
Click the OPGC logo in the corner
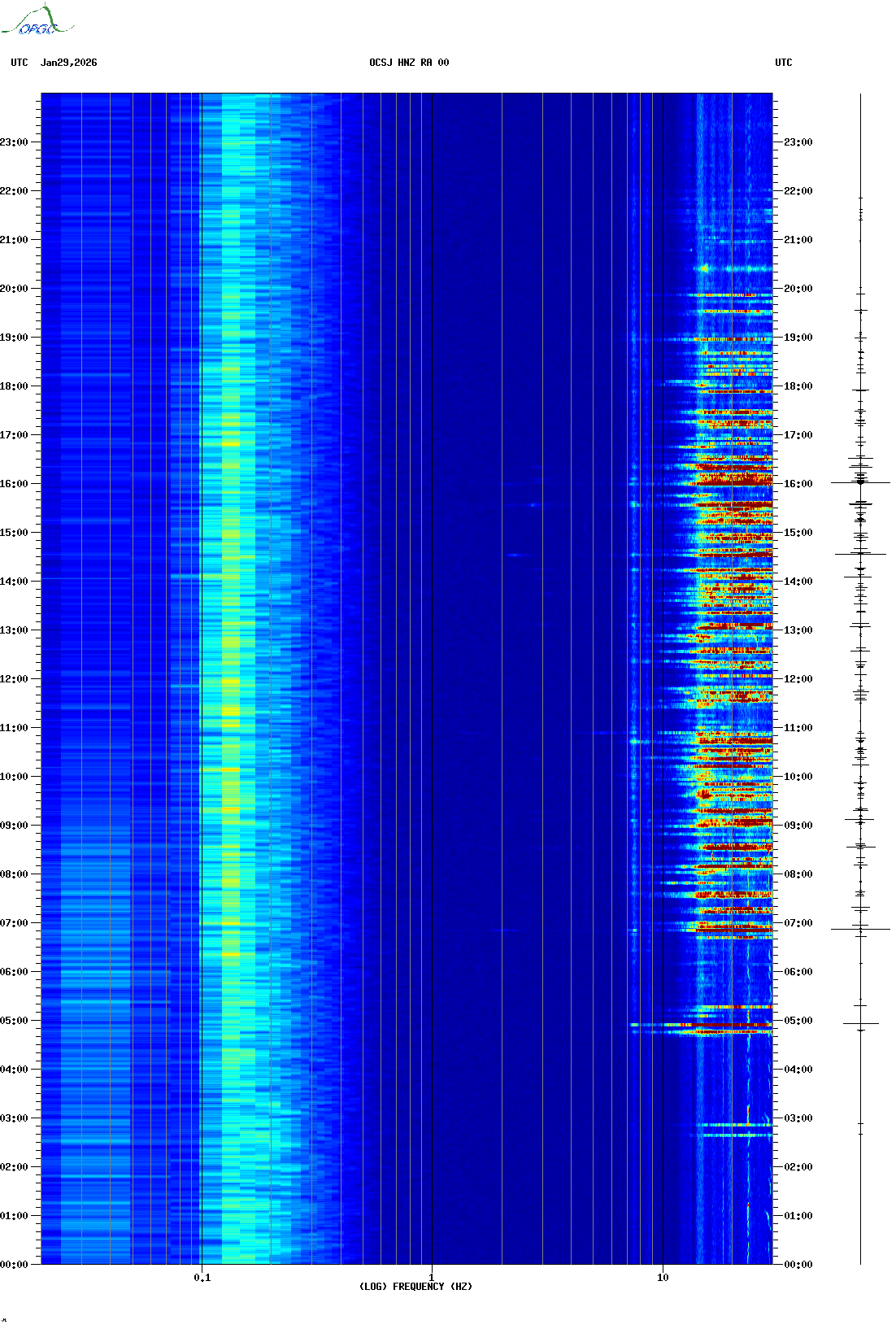[x=37, y=21]
